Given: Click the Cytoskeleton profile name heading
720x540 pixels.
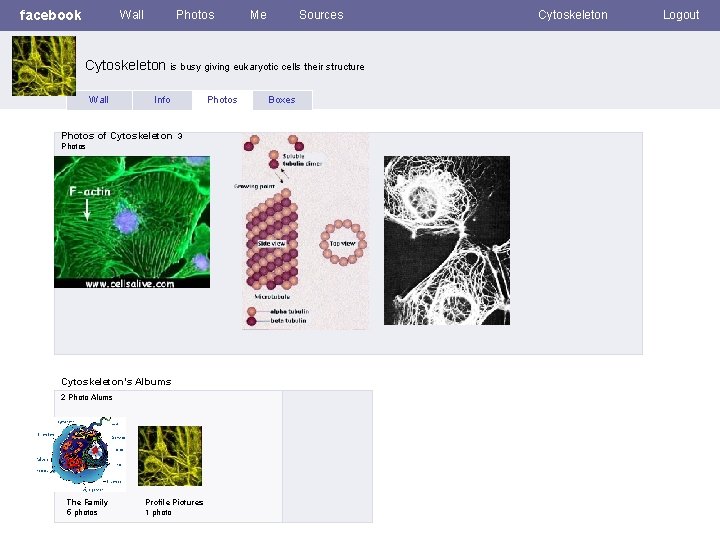Looking at the screenshot, I should [125, 66].
